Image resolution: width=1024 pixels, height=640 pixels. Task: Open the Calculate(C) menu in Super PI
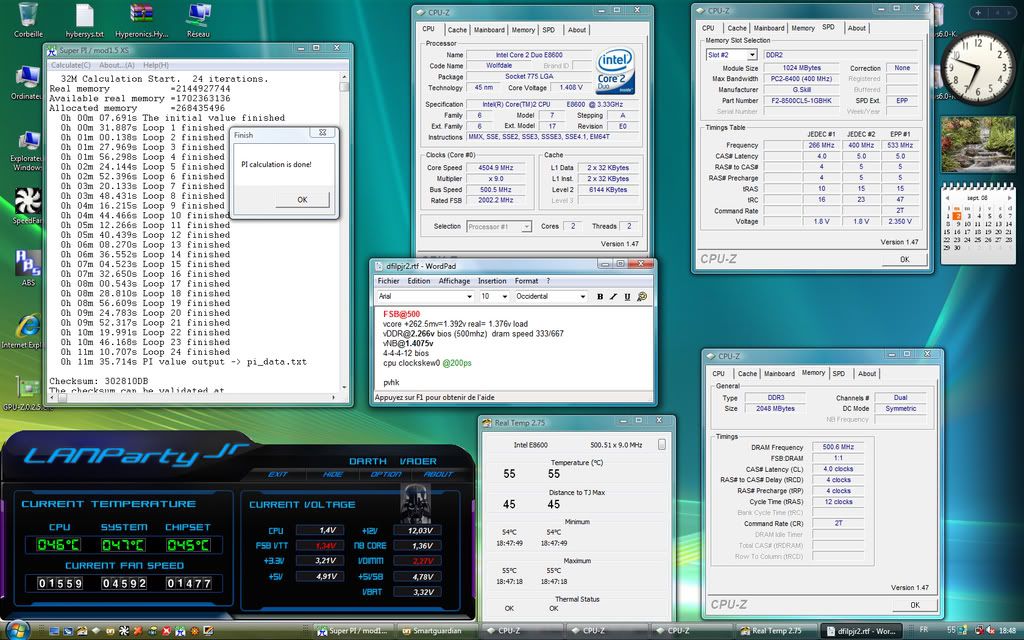click(71, 65)
